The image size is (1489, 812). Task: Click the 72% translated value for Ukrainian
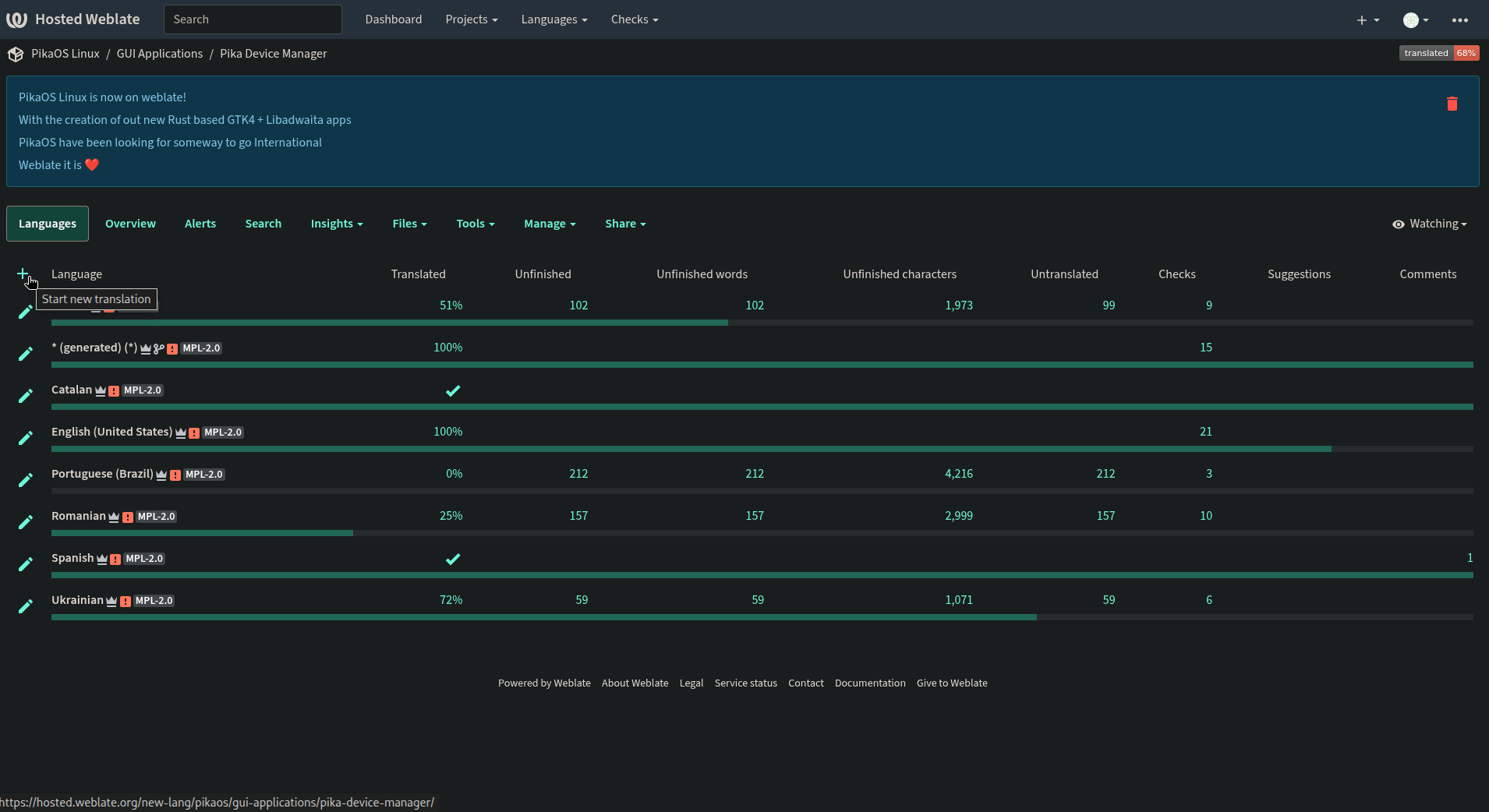451,600
